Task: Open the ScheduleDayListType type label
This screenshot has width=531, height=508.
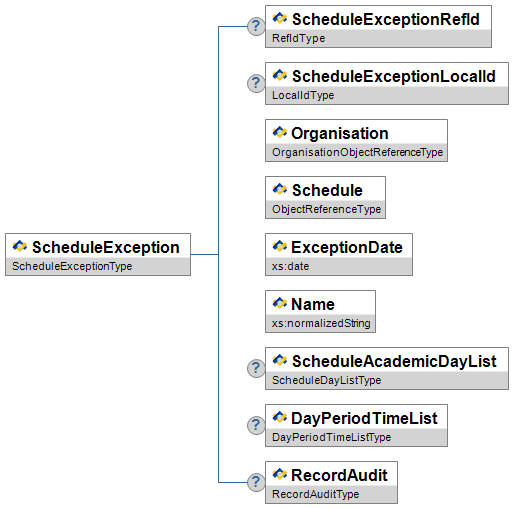Action: (326, 380)
